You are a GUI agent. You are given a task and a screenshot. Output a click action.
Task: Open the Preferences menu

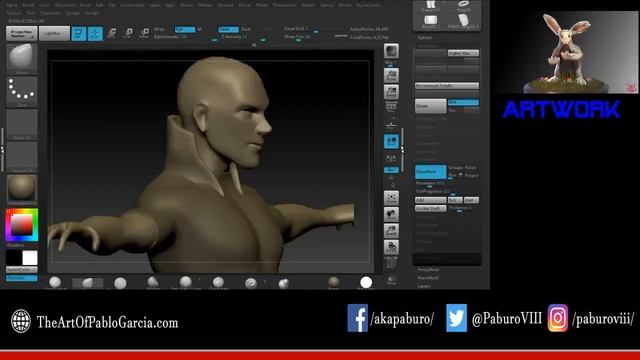click(x=284, y=5)
